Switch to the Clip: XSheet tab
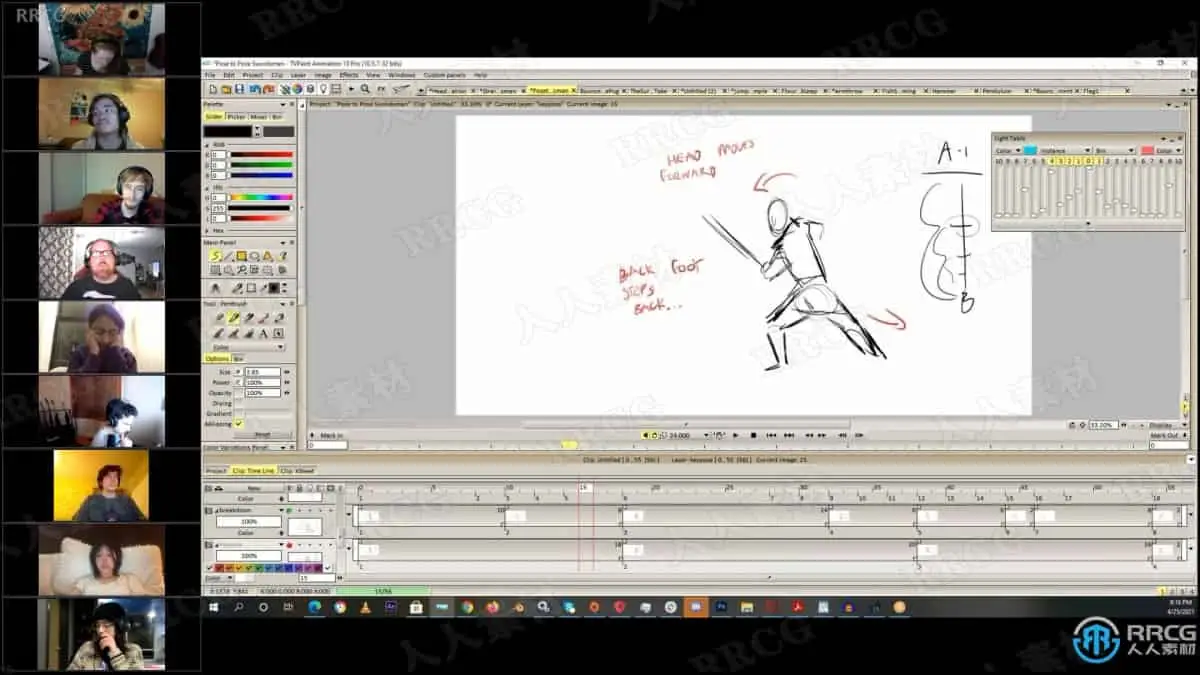 [297, 470]
